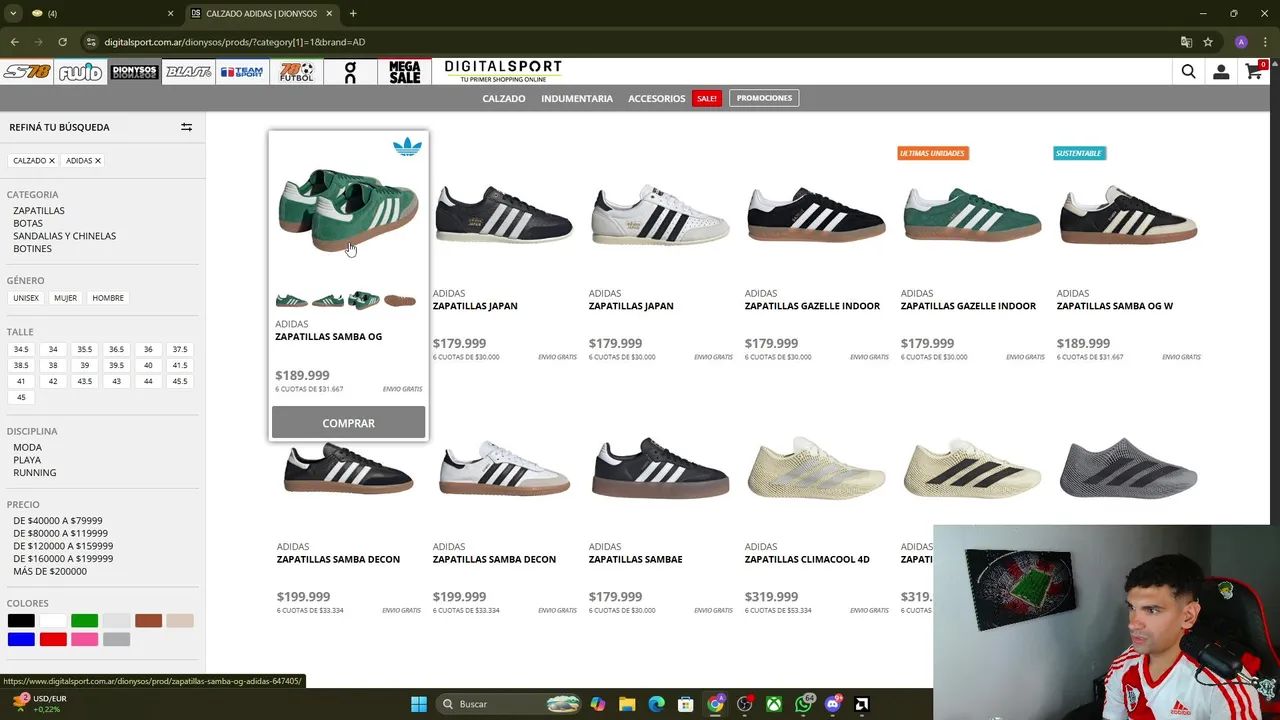Toggle the MUJER gender filter
Screen dimensions: 1280x720
(x=66, y=298)
